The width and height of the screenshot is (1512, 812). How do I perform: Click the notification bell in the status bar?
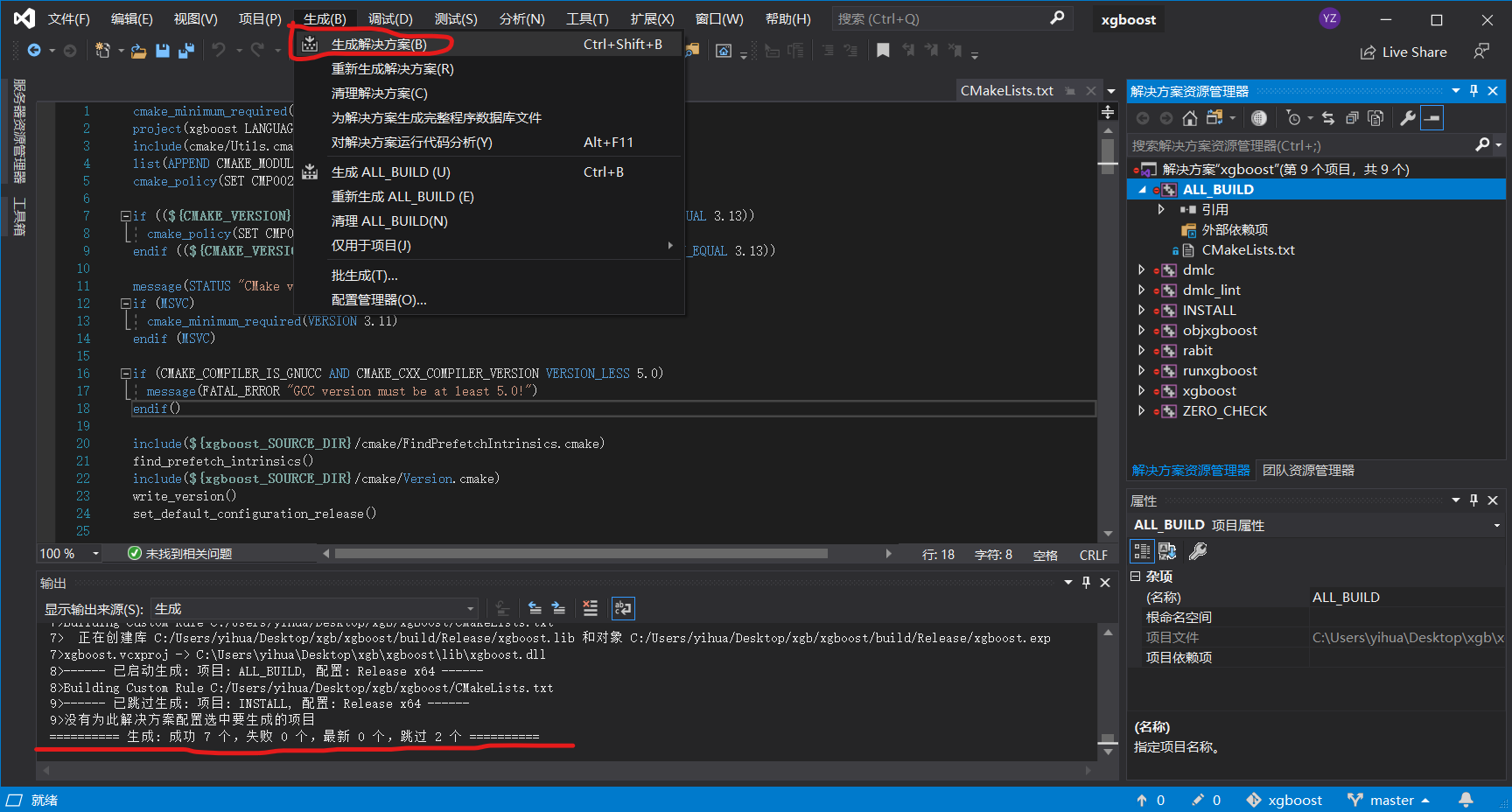tap(1466, 800)
